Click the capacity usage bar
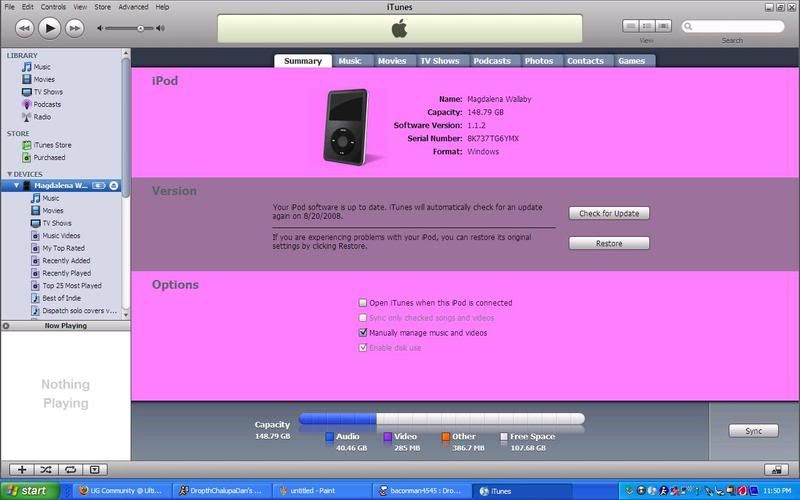This screenshot has width=800, height=500. click(442, 419)
